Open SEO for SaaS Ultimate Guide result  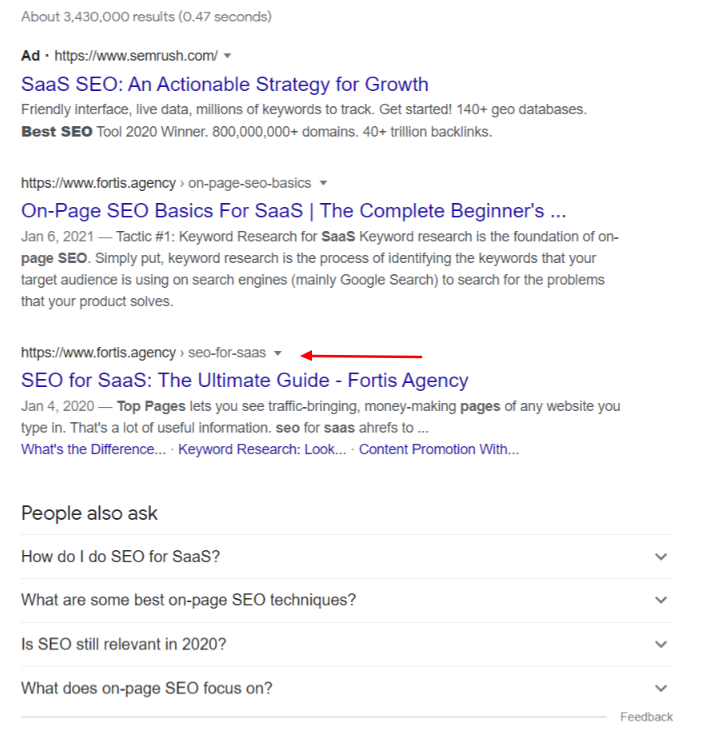click(x=244, y=380)
